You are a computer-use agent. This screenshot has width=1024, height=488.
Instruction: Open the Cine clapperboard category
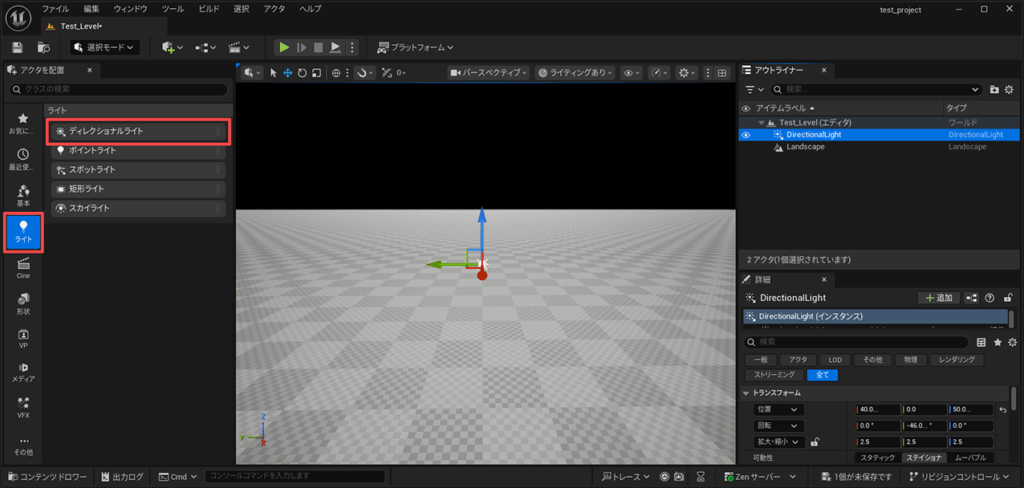pyautogui.click(x=23, y=268)
